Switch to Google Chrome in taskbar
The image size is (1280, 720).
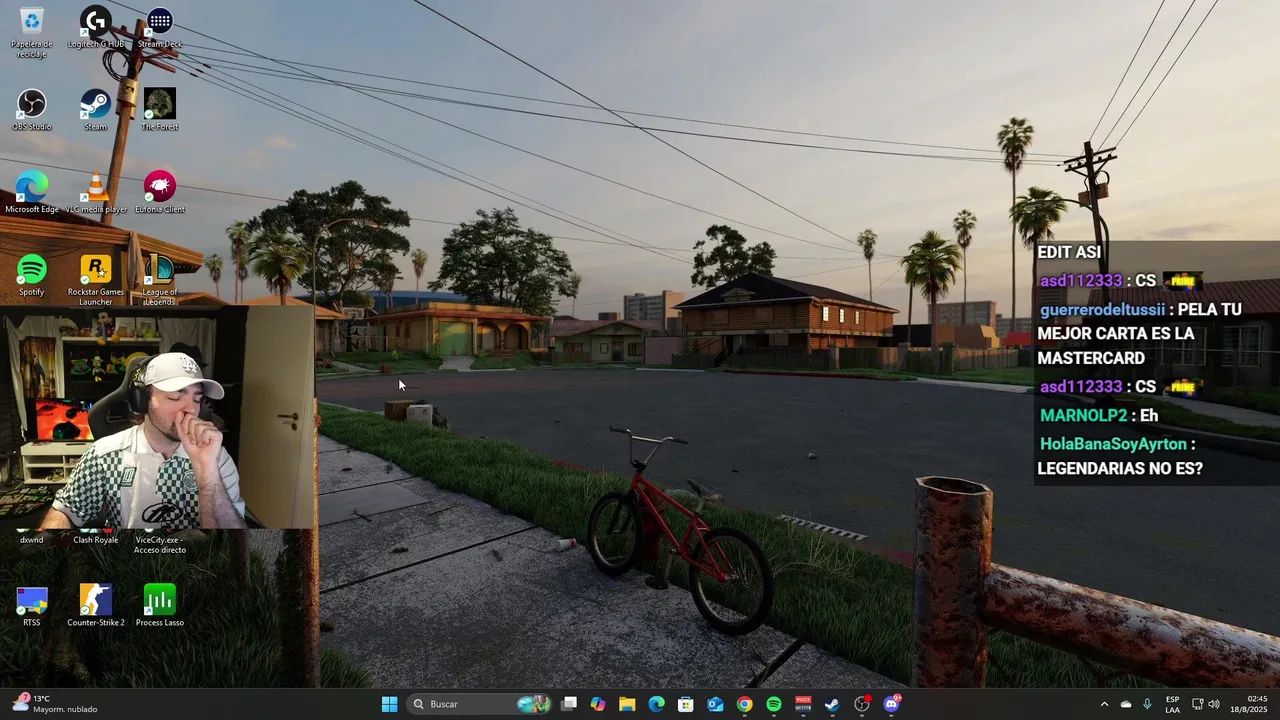click(x=744, y=704)
